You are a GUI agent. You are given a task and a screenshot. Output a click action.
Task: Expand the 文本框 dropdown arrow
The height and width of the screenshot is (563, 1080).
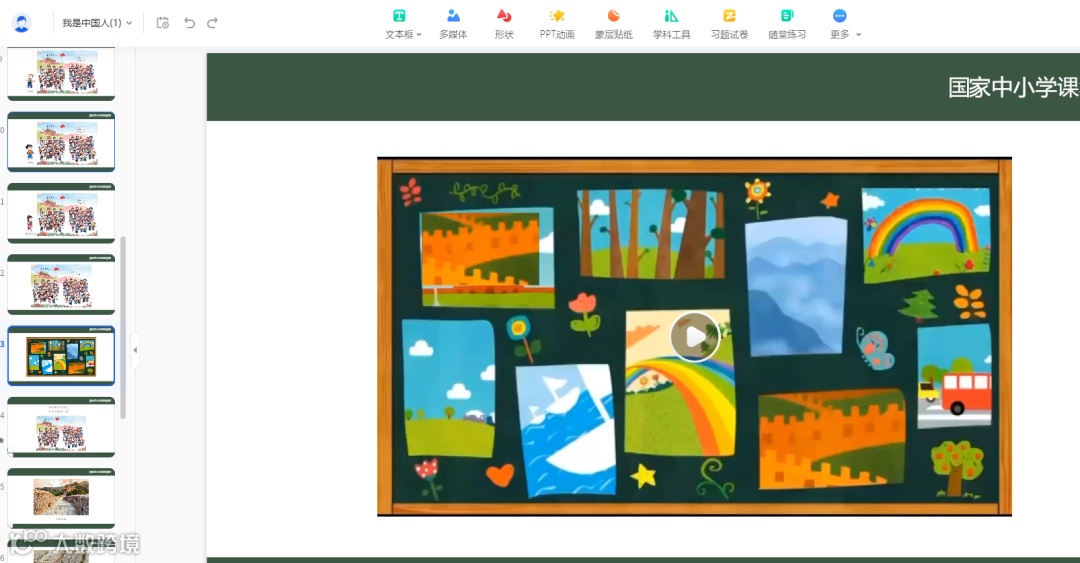point(419,34)
